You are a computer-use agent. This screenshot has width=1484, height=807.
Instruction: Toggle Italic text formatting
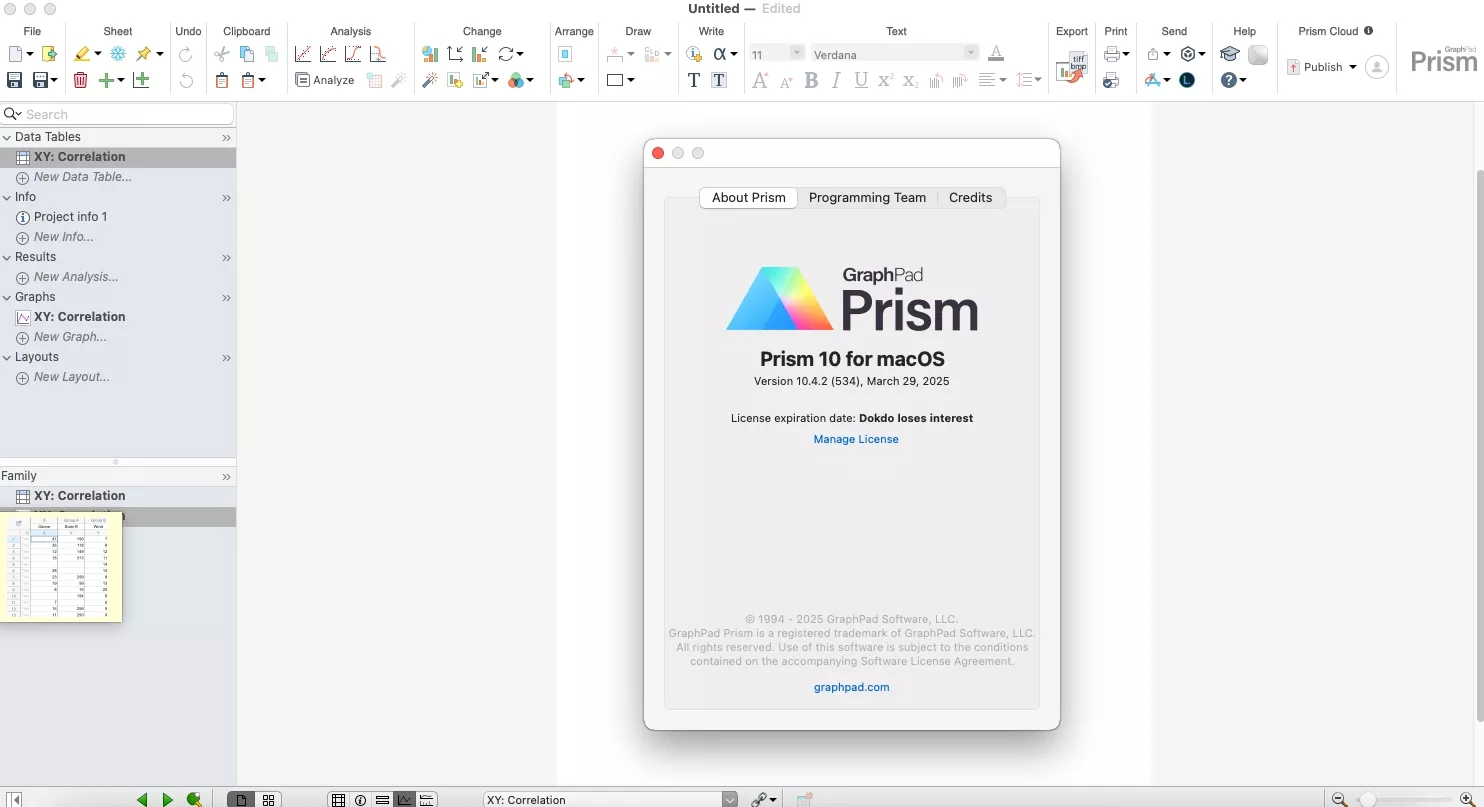836,80
